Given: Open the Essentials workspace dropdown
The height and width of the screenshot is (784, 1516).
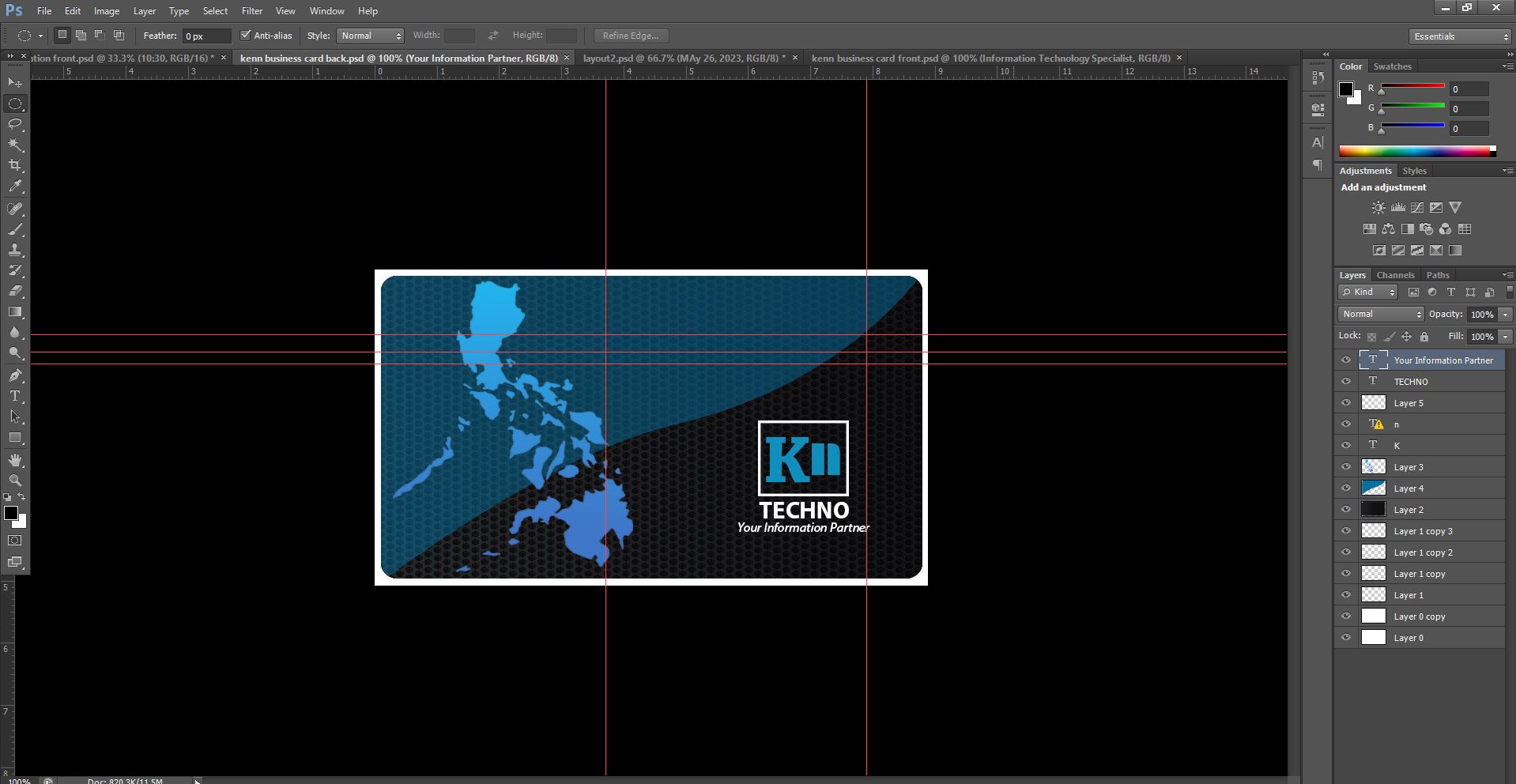Looking at the screenshot, I should pyautogui.click(x=1460, y=36).
